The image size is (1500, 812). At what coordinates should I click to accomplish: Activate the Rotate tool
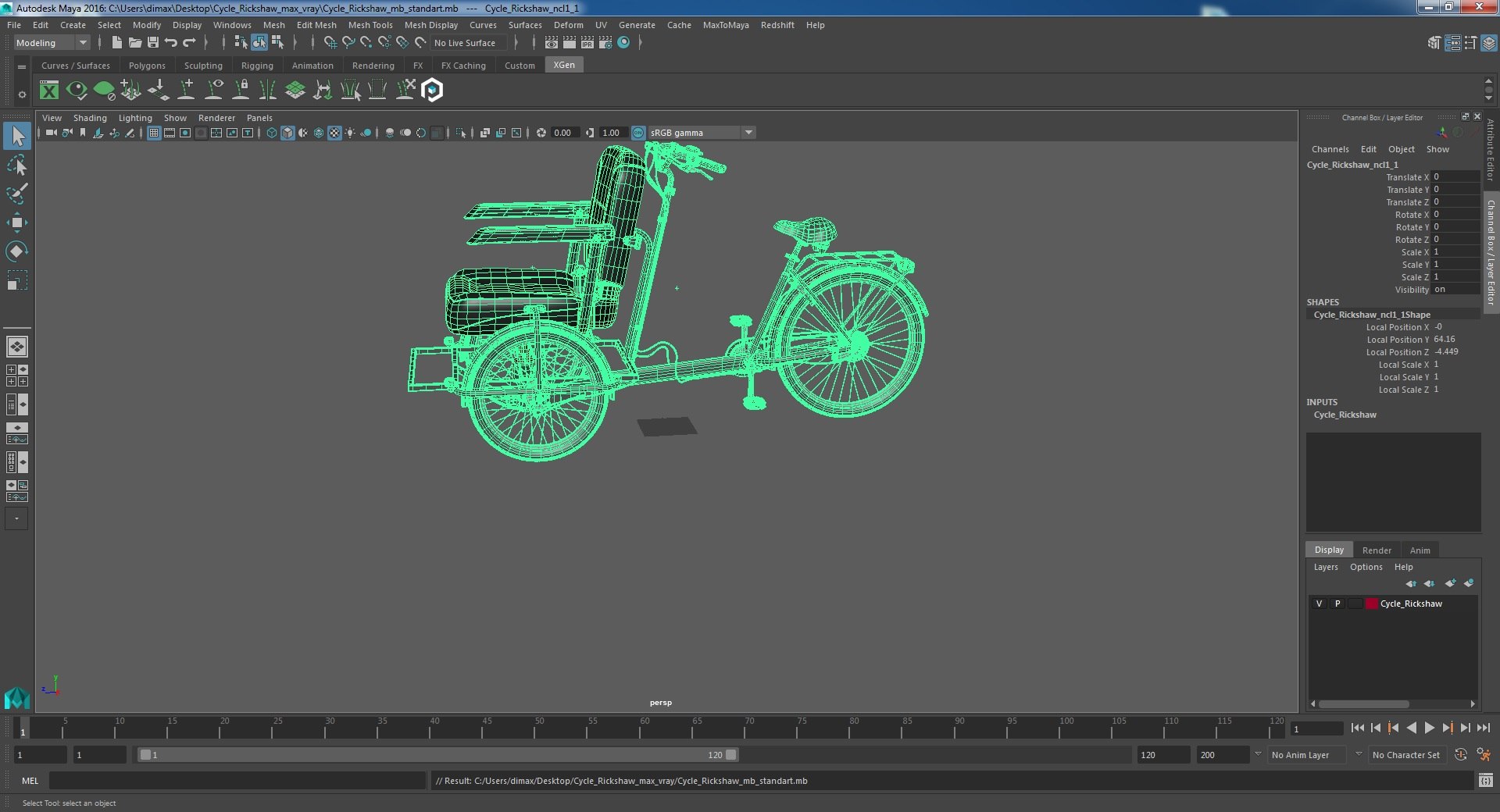point(16,251)
